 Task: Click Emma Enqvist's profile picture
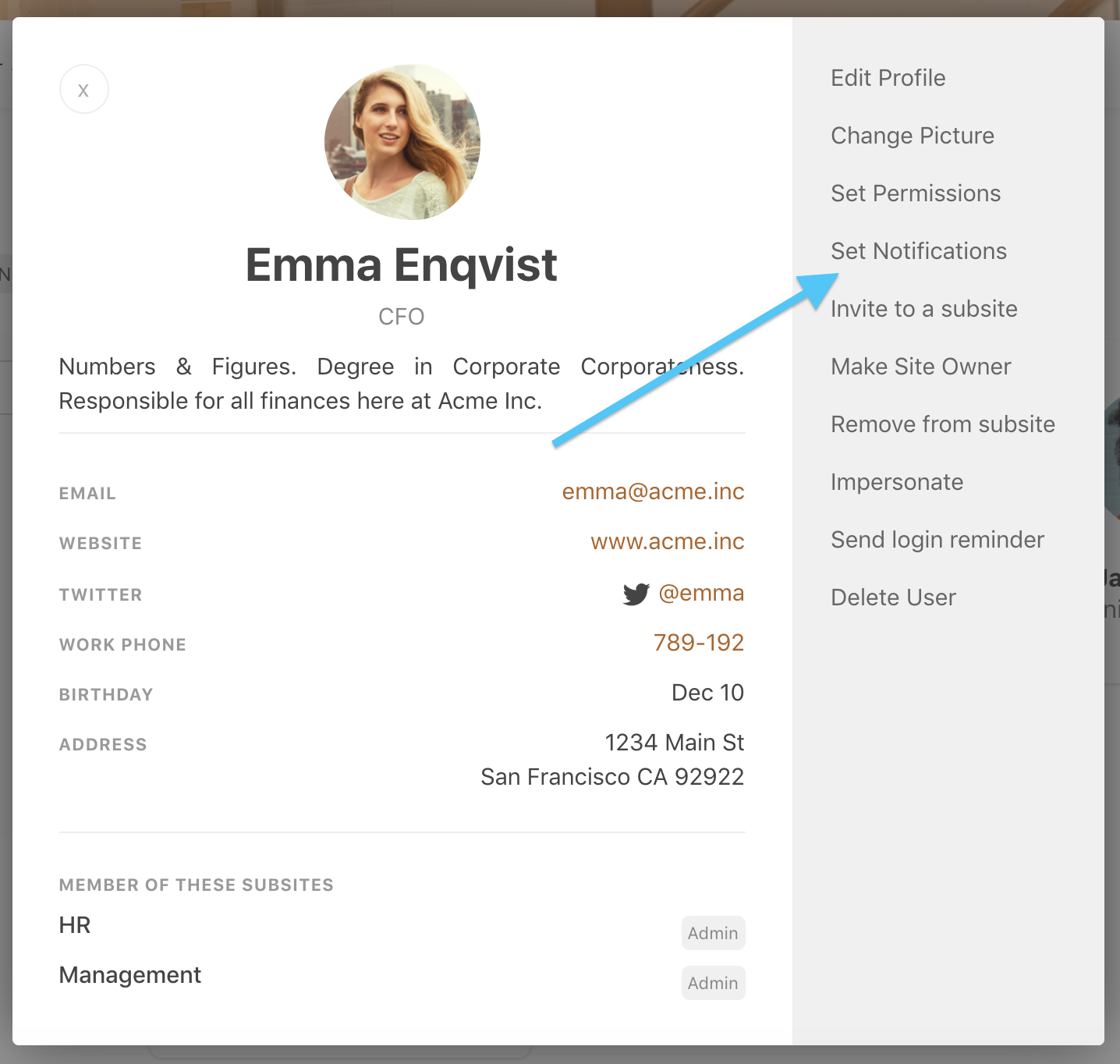[402, 142]
